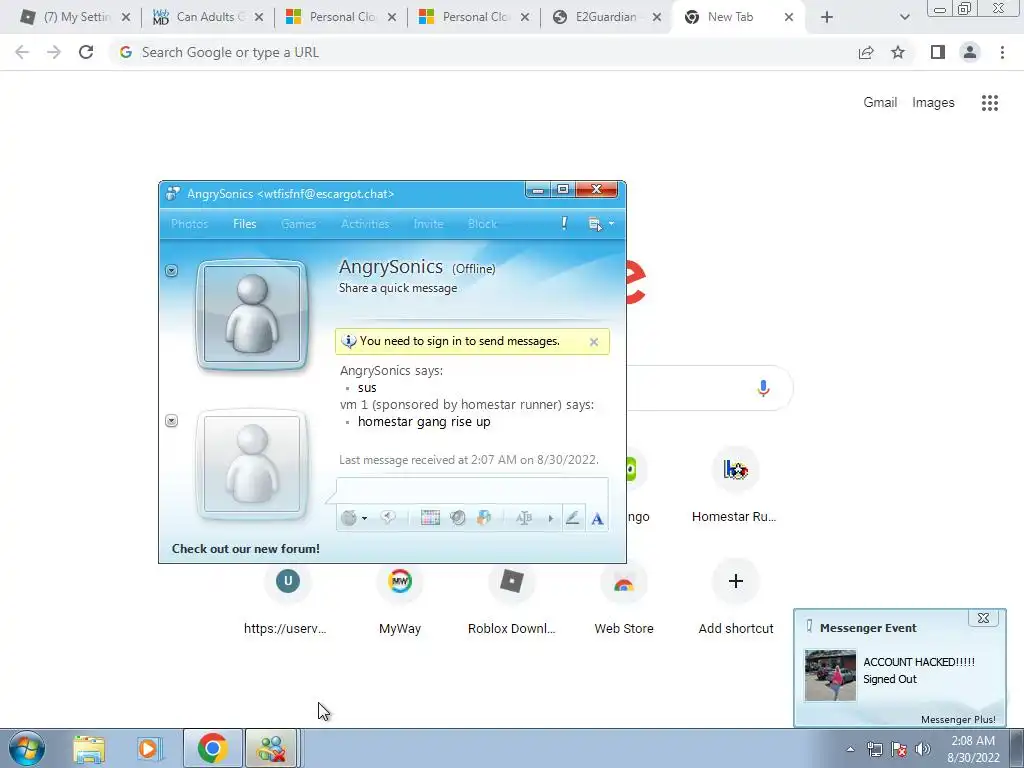Open the emoticon picker in chat toolbar
Viewport: 1024px width, 768px height.
pos(349,519)
